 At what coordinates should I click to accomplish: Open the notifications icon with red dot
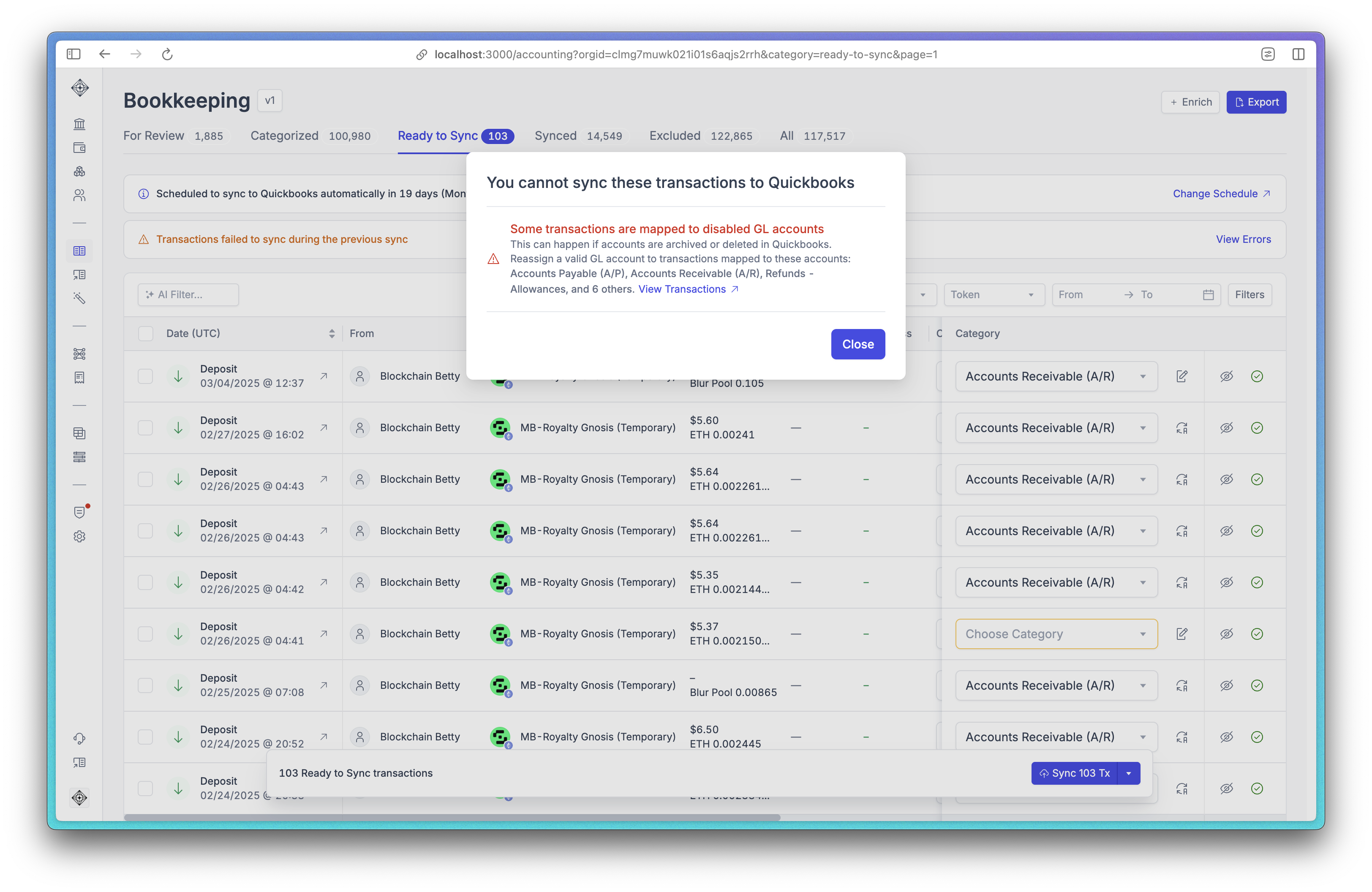click(x=79, y=512)
